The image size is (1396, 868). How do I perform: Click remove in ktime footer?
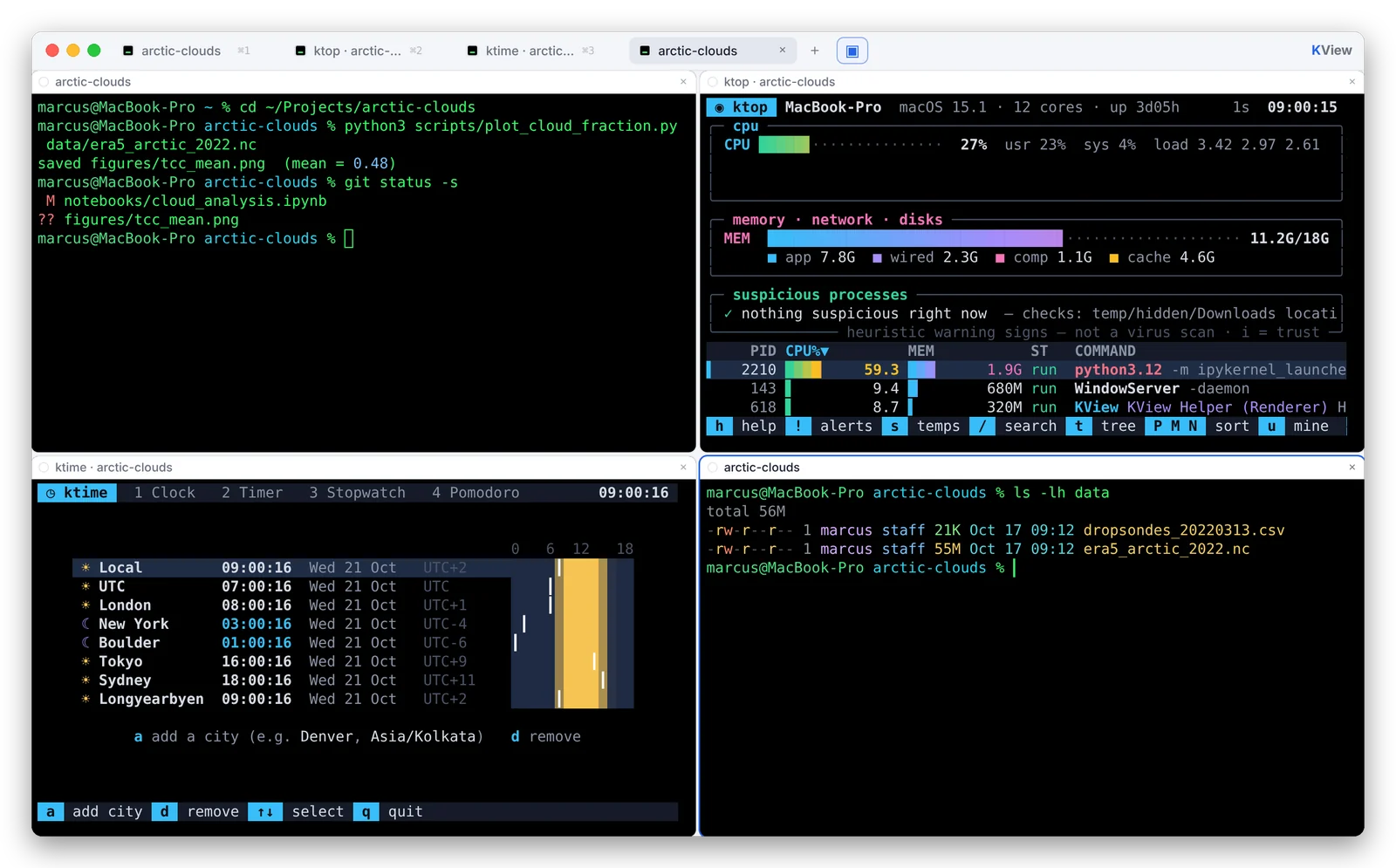tap(213, 812)
